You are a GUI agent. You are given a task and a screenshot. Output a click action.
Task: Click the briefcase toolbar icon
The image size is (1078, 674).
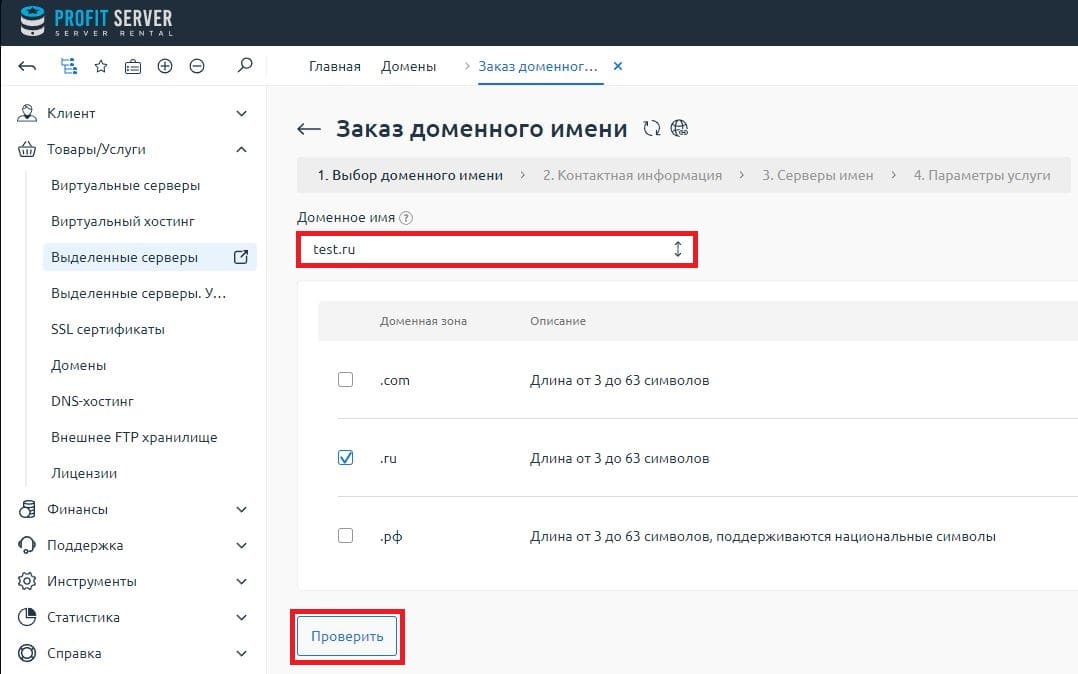(133, 67)
